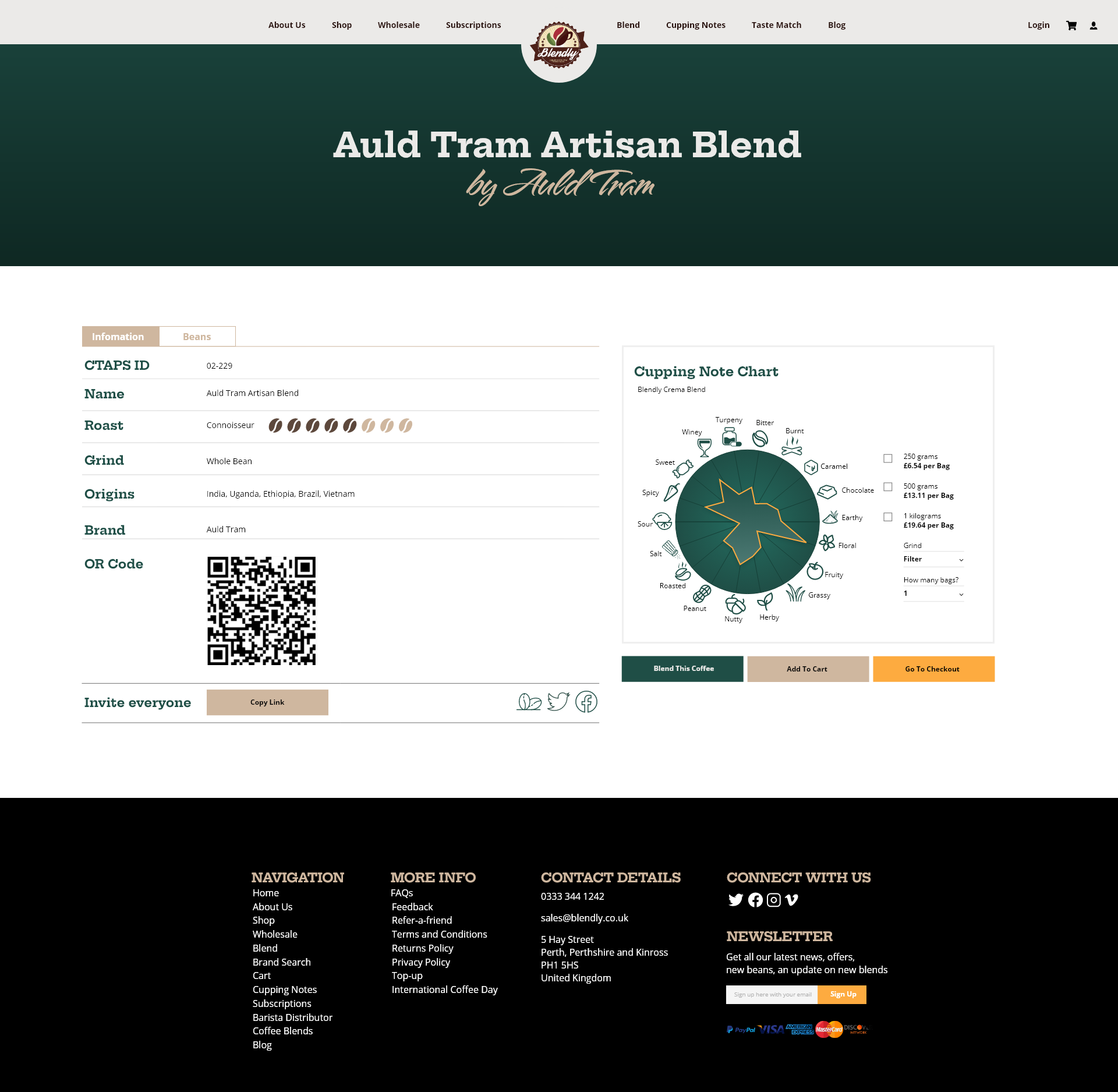Open the Brand Search footer link
The height and width of the screenshot is (1092, 1118).
[x=282, y=962]
